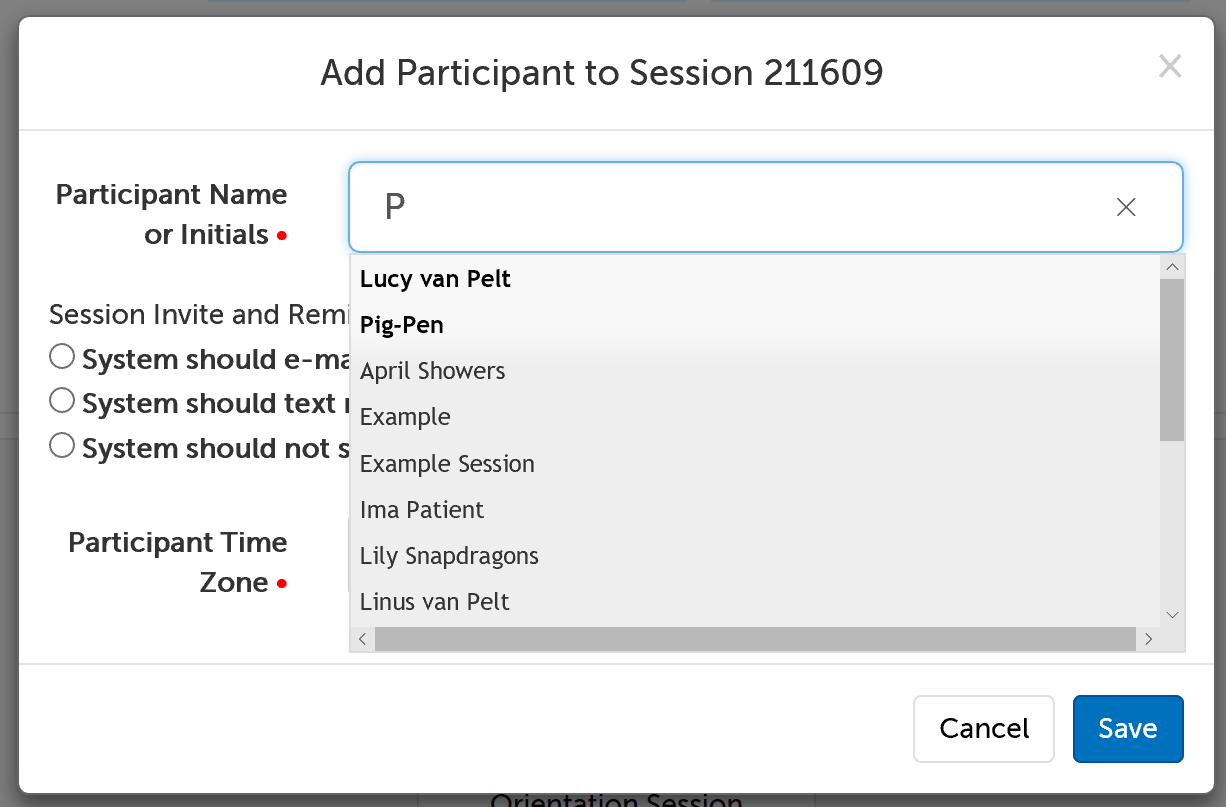
Task: Choose April Showers as the participant
Action: 432,370
